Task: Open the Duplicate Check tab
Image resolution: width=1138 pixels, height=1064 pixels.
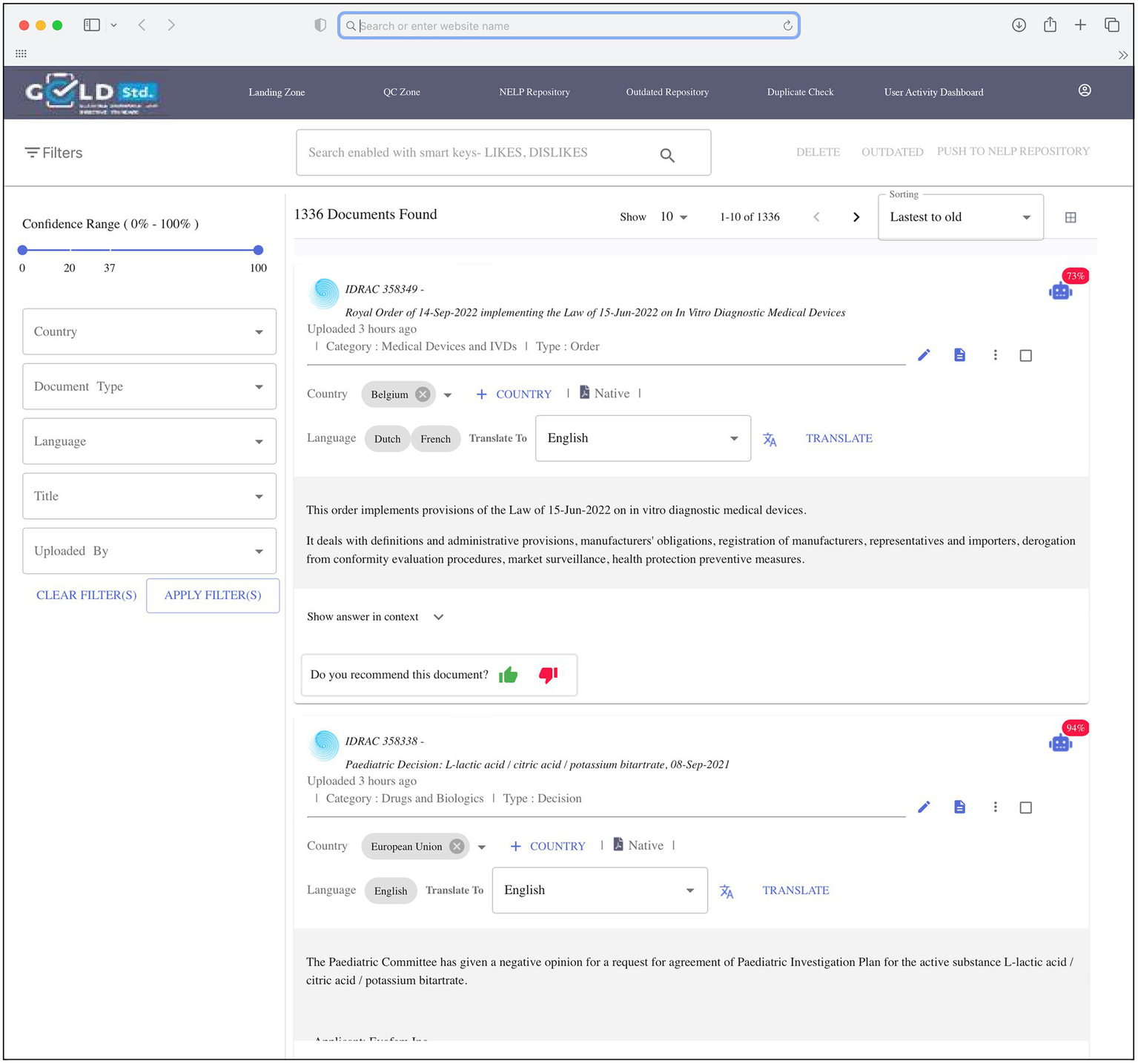Action: pos(800,92)
